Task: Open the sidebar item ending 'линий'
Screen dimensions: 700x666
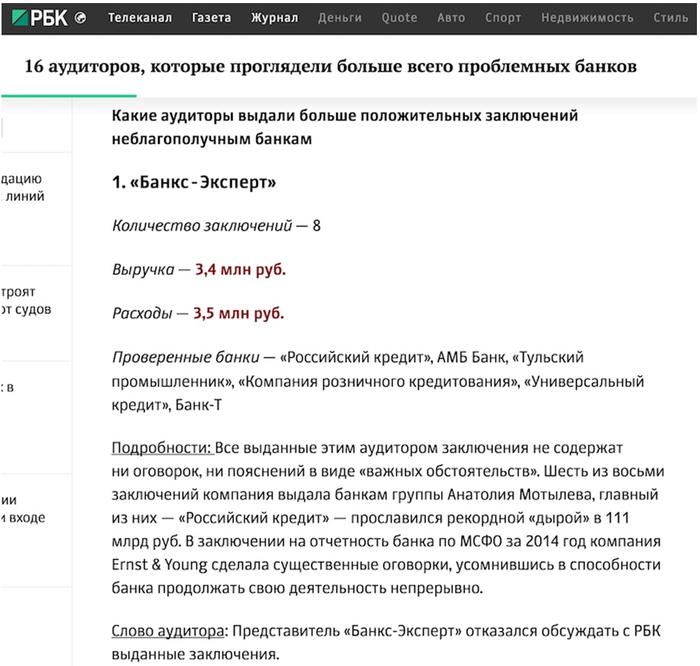Action: coord(22,187)
